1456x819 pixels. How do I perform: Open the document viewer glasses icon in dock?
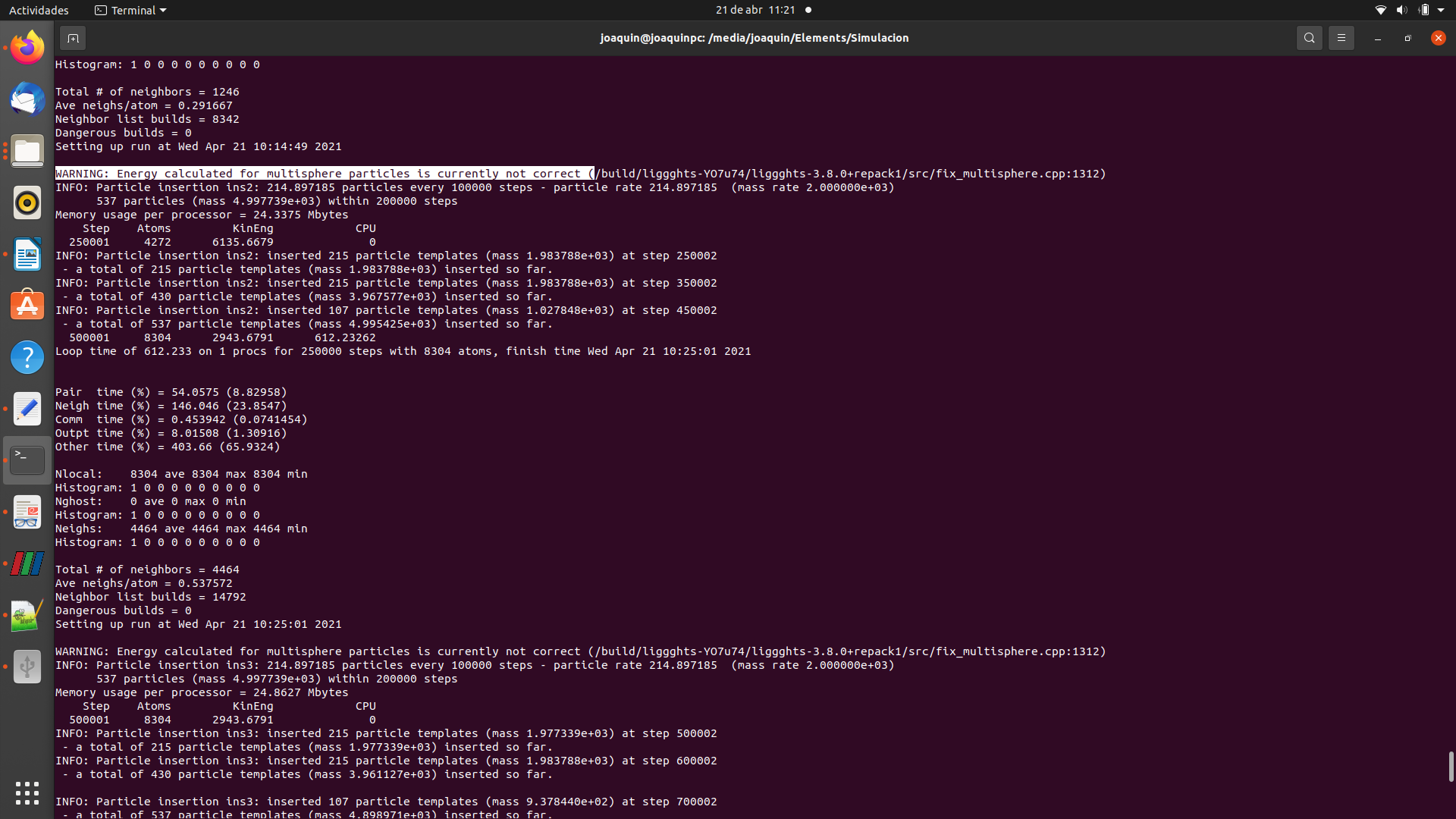27,512
